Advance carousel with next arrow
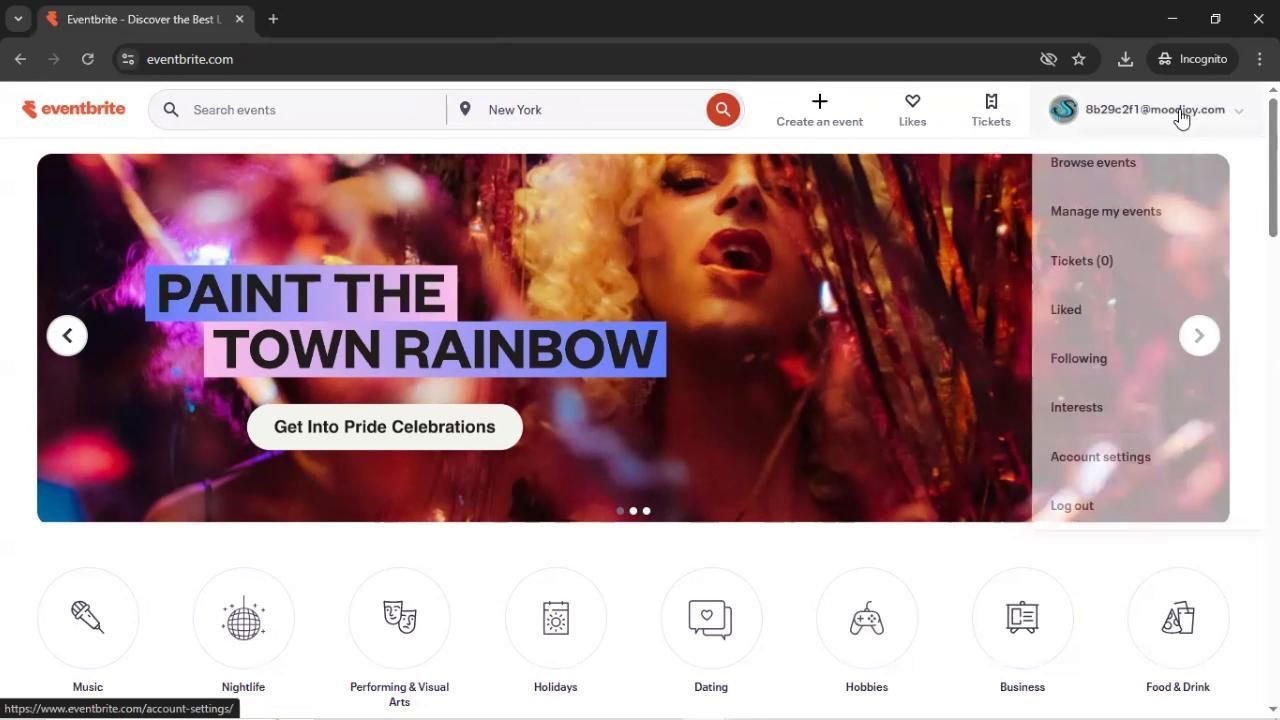The height and width of the screenshot is (720, 1280). click(1199, 336)
